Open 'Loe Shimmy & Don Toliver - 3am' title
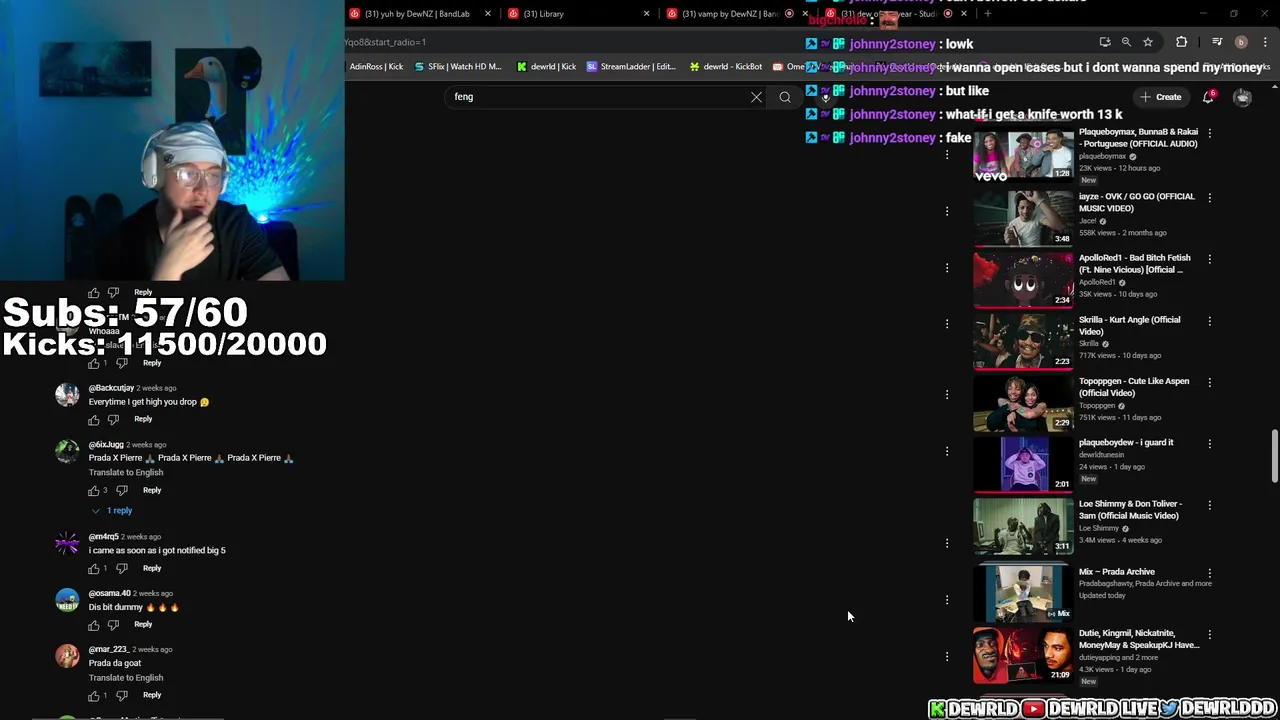Image resolution: width=1280 pixels, height=720 pixels. coord(1130,510)
